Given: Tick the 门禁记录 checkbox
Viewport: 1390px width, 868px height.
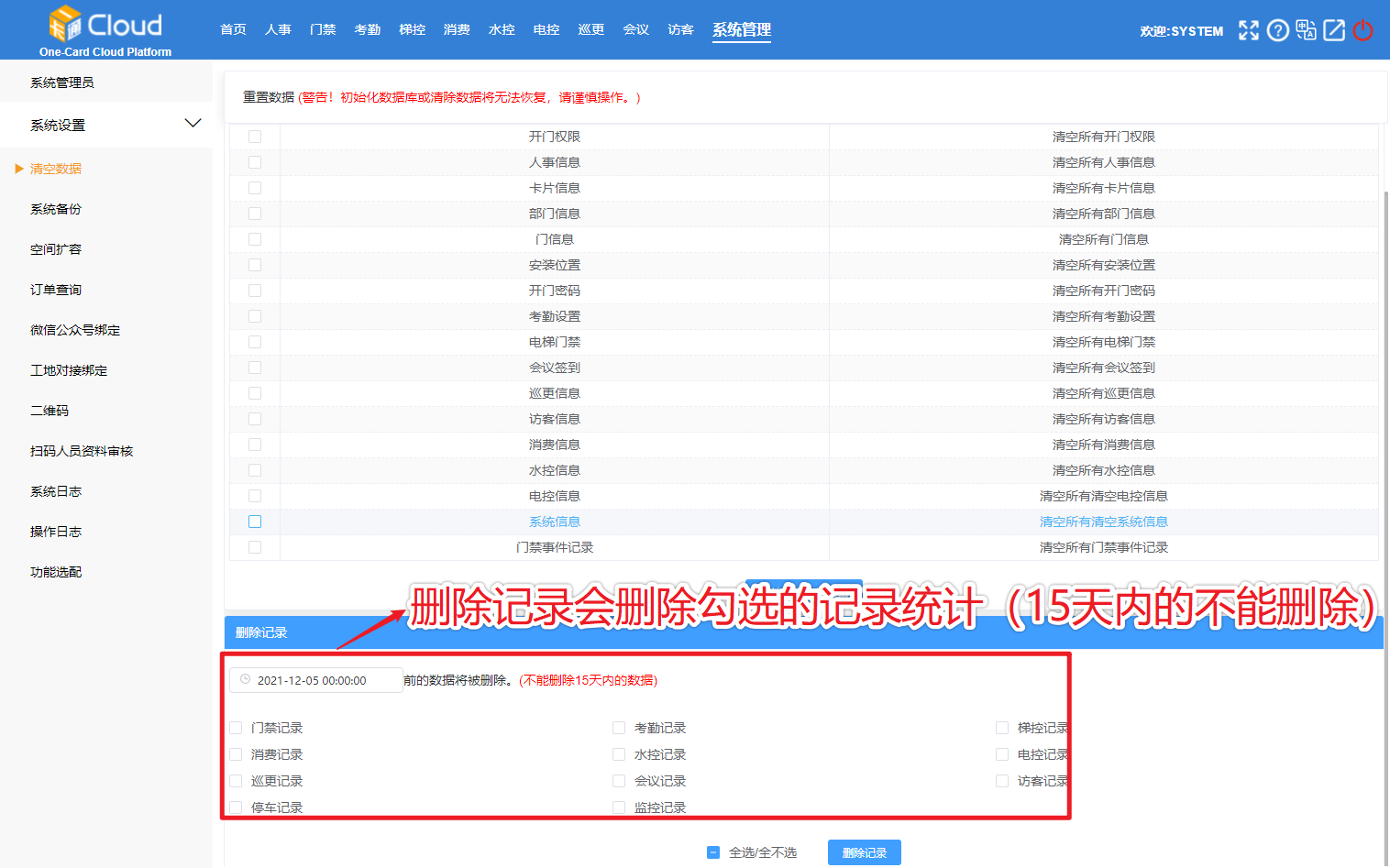Looking at the screenshot, I should tap(237, 728).
